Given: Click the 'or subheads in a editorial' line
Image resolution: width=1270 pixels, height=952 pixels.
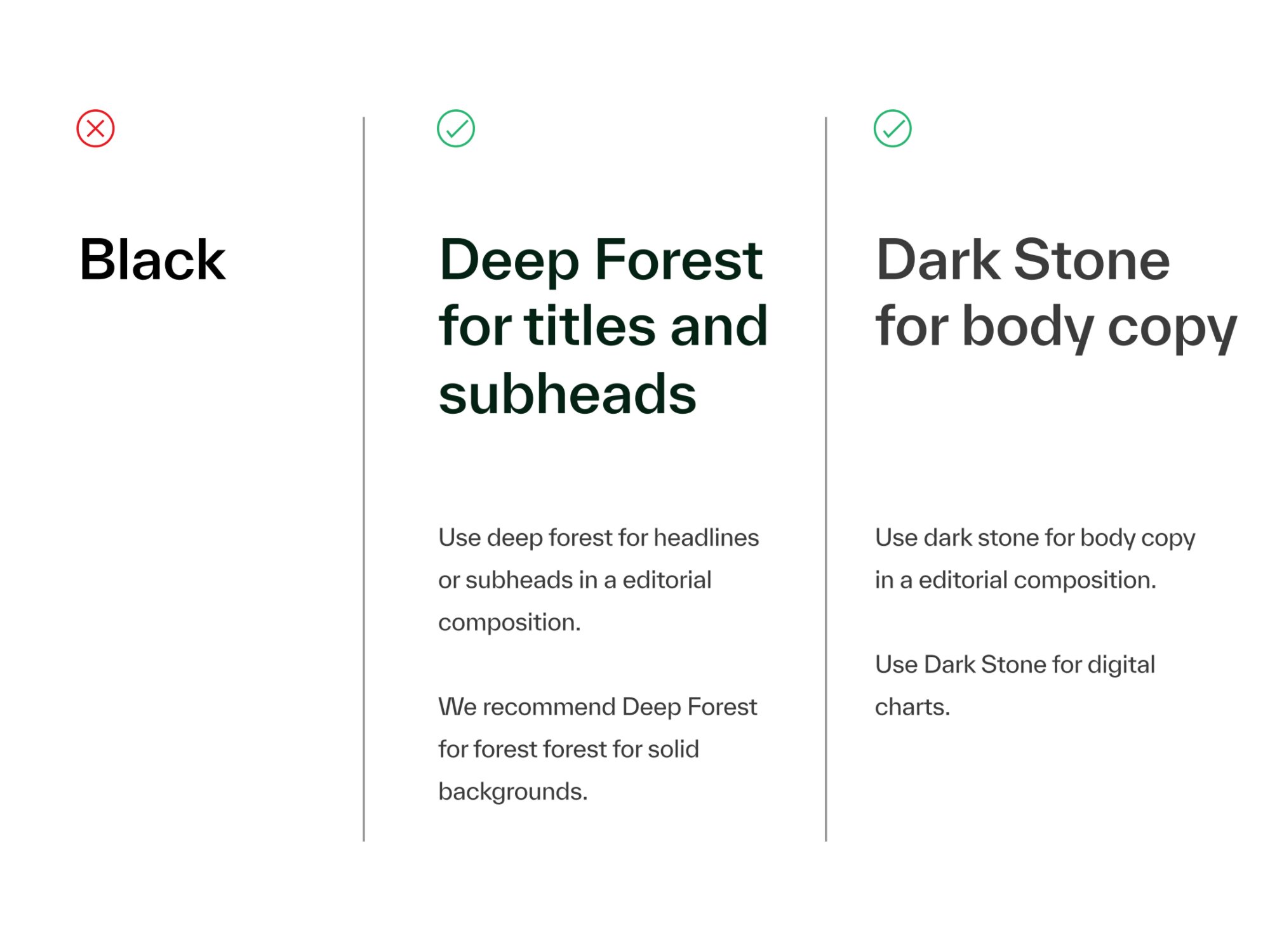Looking at the screenshot, I should click(575, 580).
